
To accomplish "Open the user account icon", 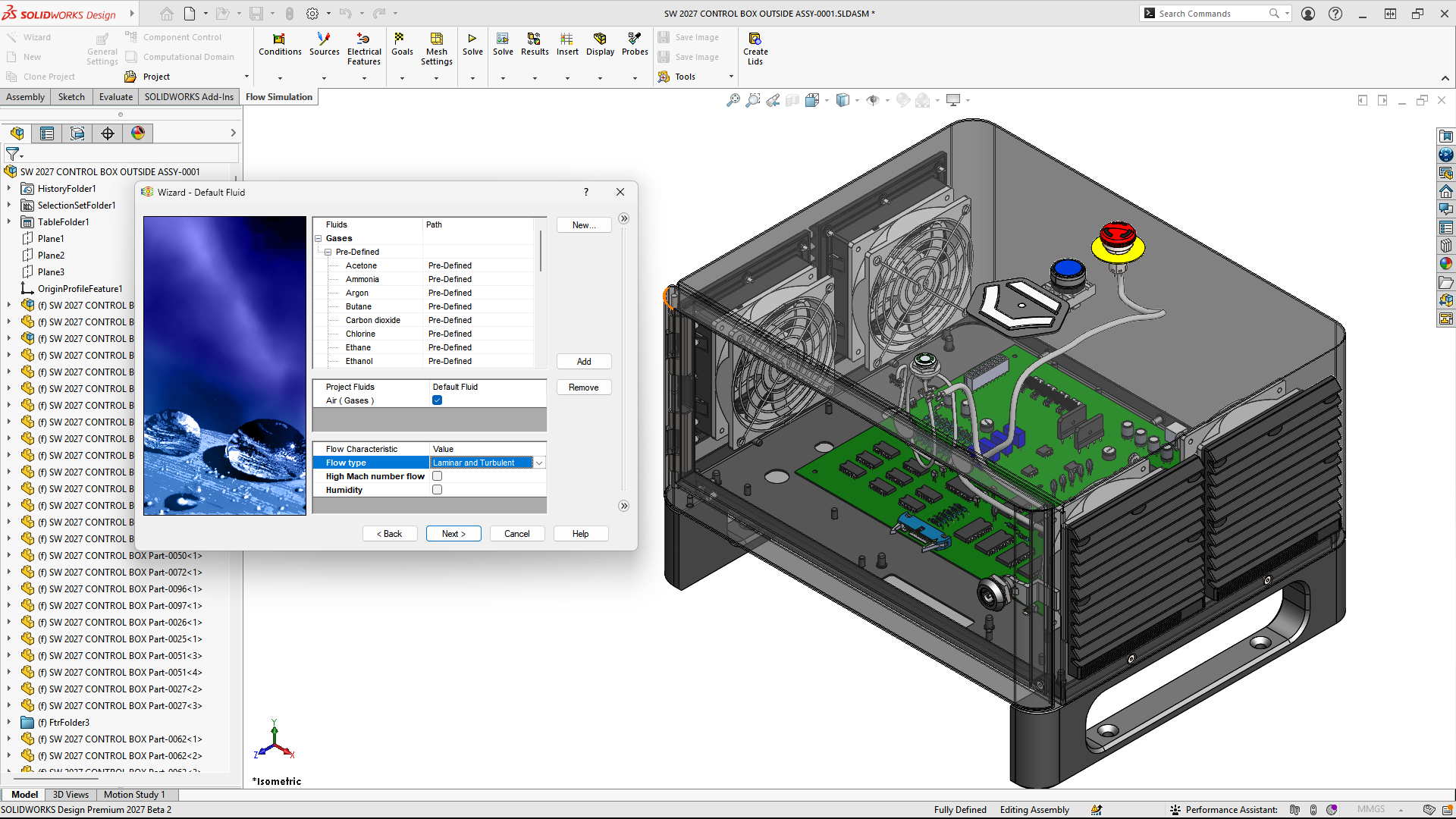I will [x=1308, y=14].
